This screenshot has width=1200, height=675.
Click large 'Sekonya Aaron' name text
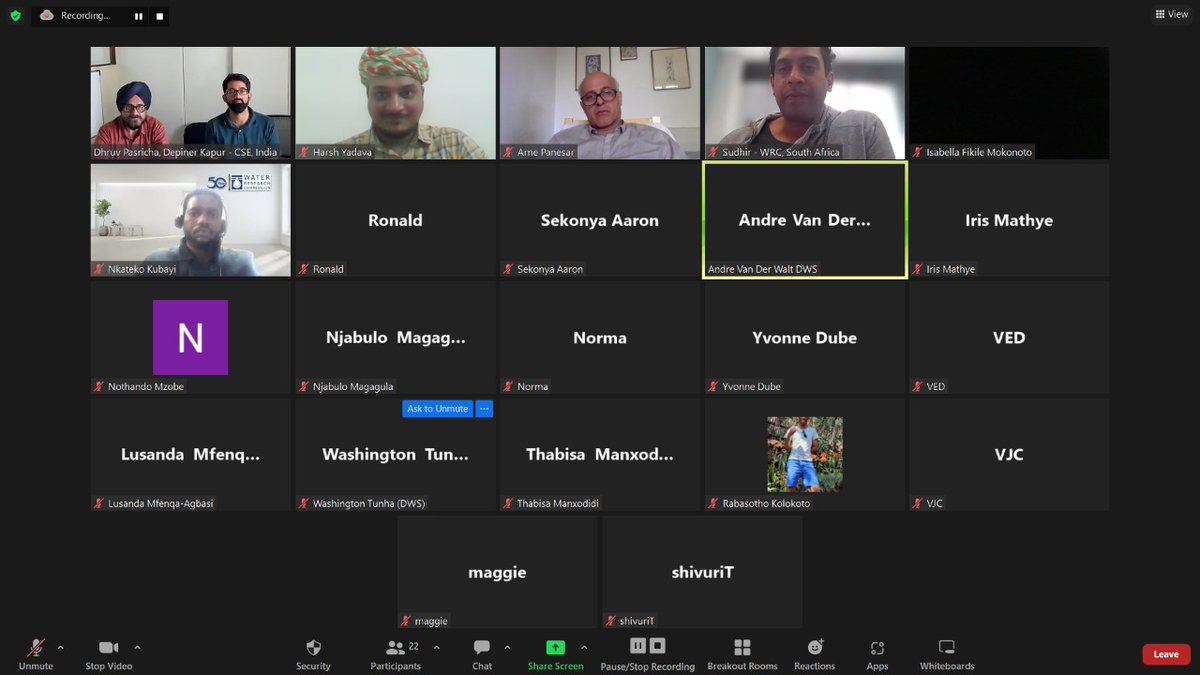(x=600, y=221)
